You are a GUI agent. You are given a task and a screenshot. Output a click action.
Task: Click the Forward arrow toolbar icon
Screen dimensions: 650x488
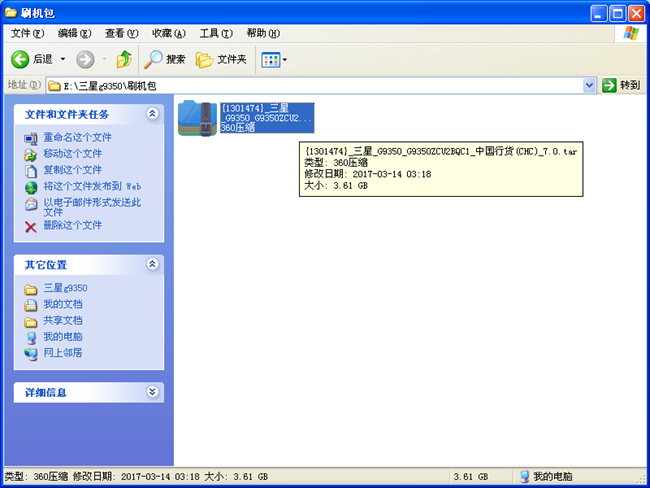point(85,60)
